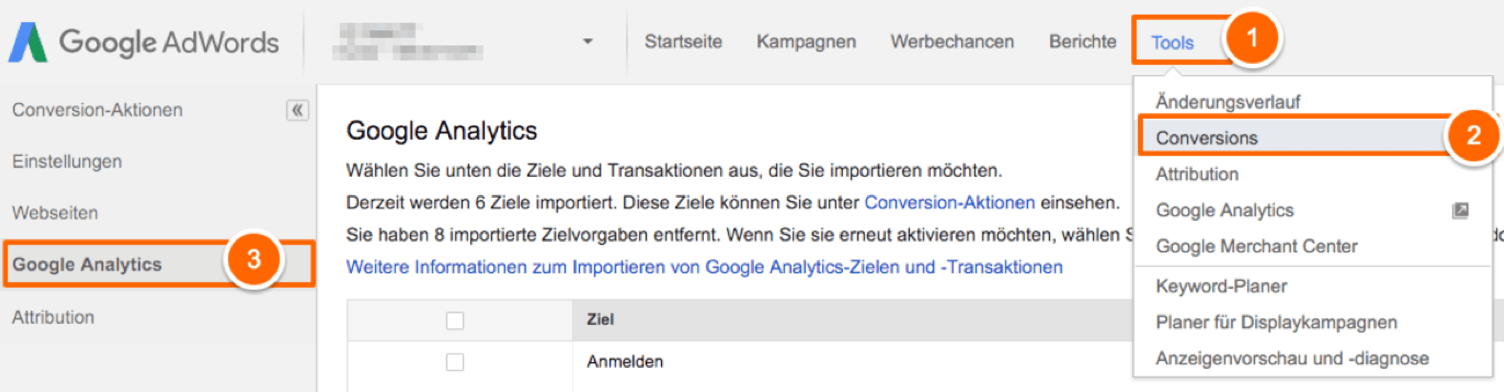
Task: Select Attribution in the Tools dropdown menu
Action: pos(1197,174)
